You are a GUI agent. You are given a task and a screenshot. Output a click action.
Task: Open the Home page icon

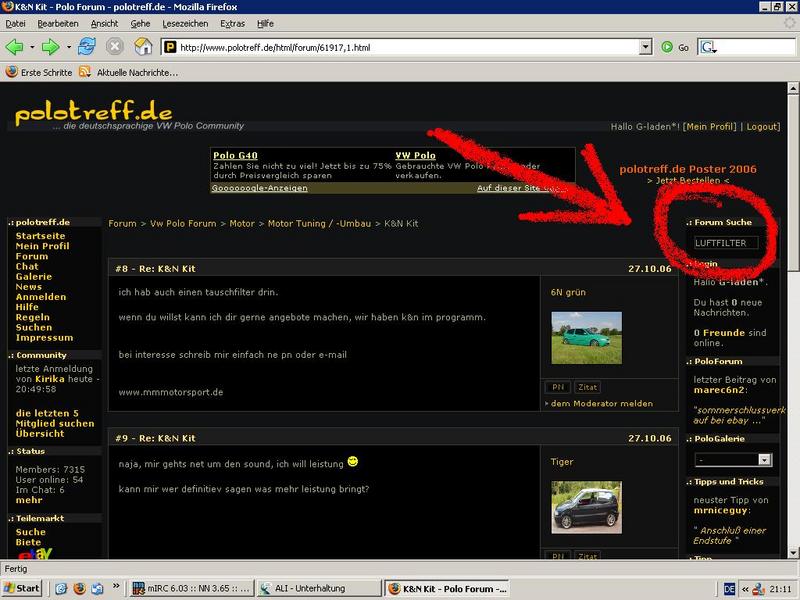pyautogui.click(x=143, y=47)
